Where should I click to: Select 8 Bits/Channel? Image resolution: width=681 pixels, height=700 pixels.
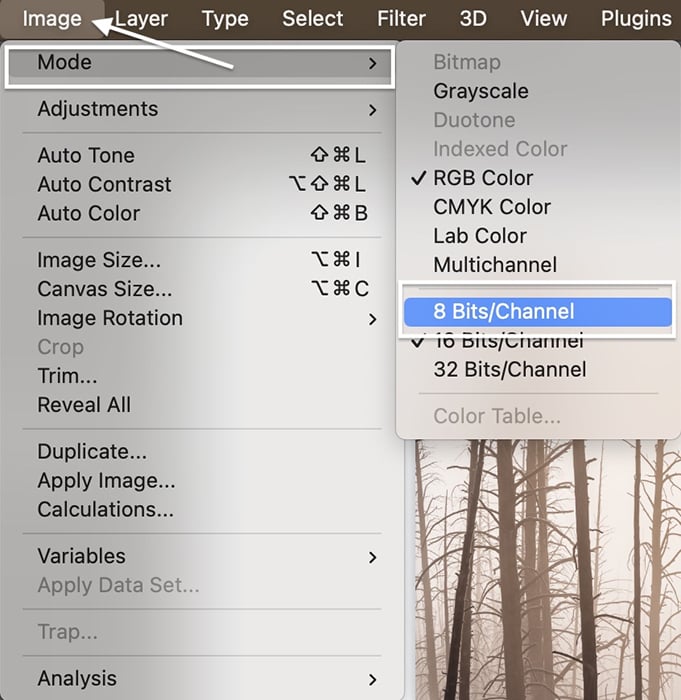[538, 312]
